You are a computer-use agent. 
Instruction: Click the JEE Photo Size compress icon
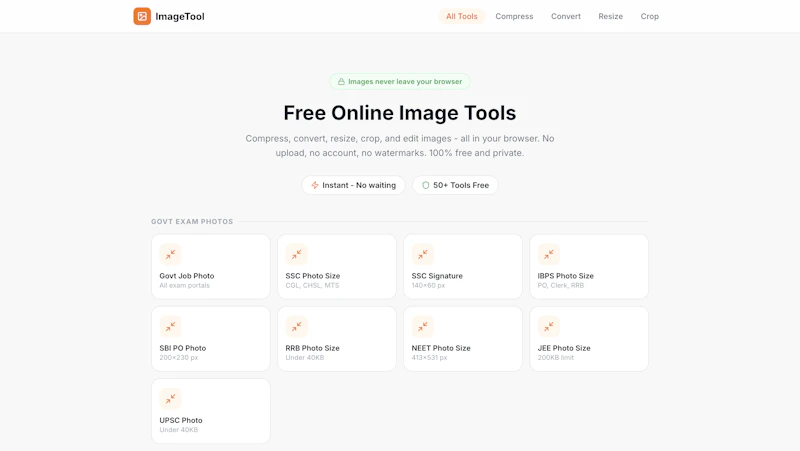[548, 327]
